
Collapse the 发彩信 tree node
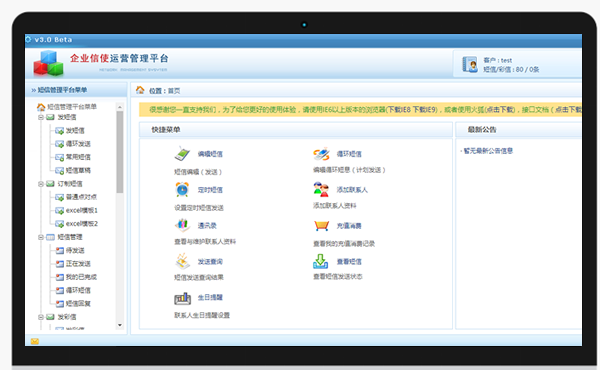pyautogui.click(x=41, y=317)
